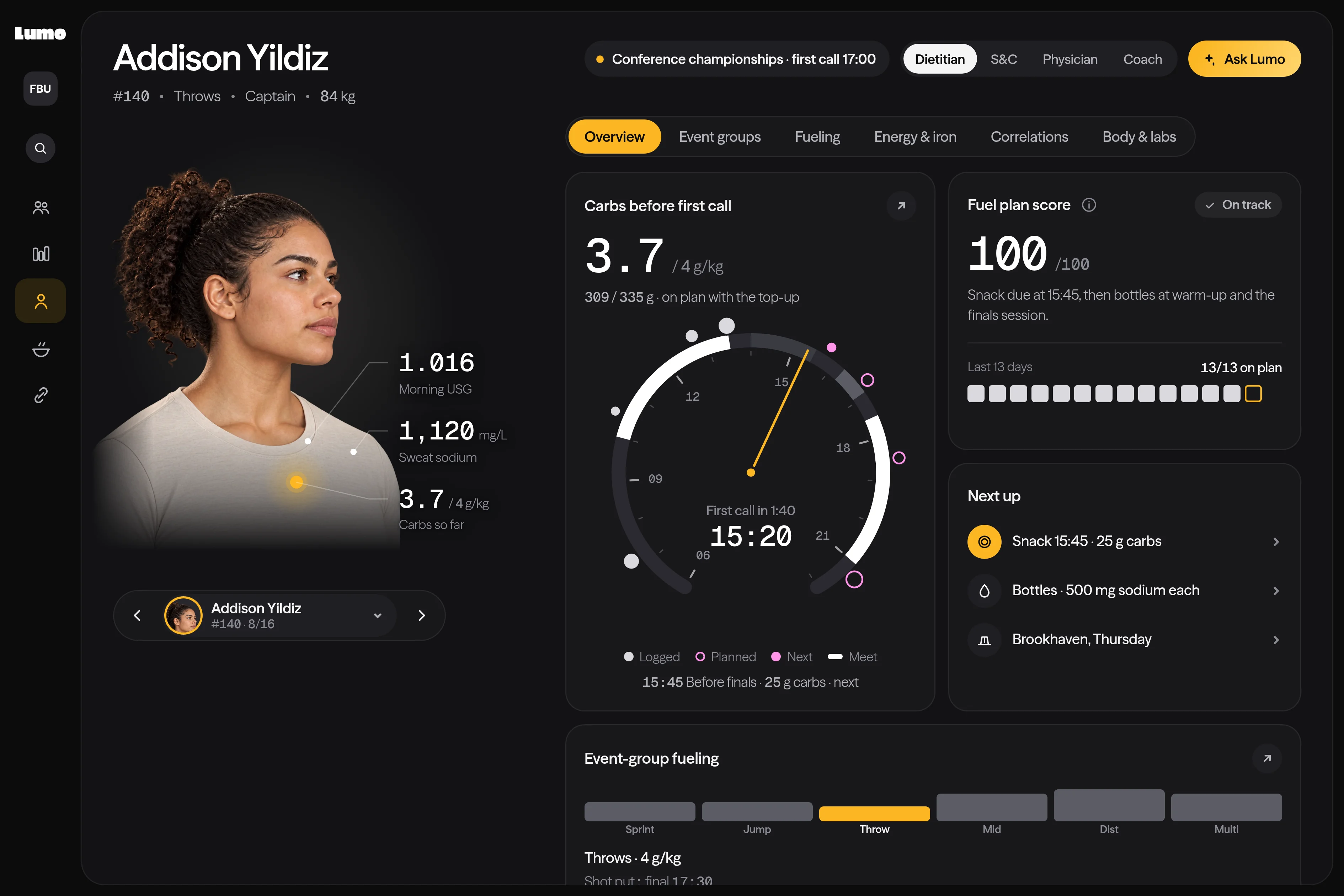Image resolution: width=1344 pixels, height=896 pixels.
Task: Open the Body & labs tab
Action: tap(1139, 137)
